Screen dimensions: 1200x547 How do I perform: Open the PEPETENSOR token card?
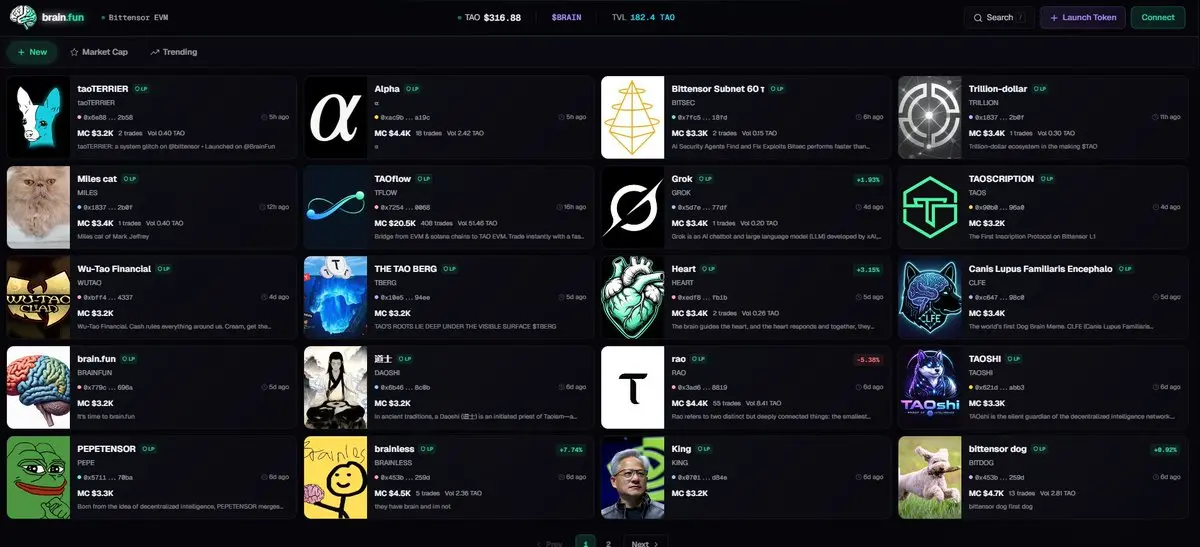pyautogui.click(x=152, y=477)
